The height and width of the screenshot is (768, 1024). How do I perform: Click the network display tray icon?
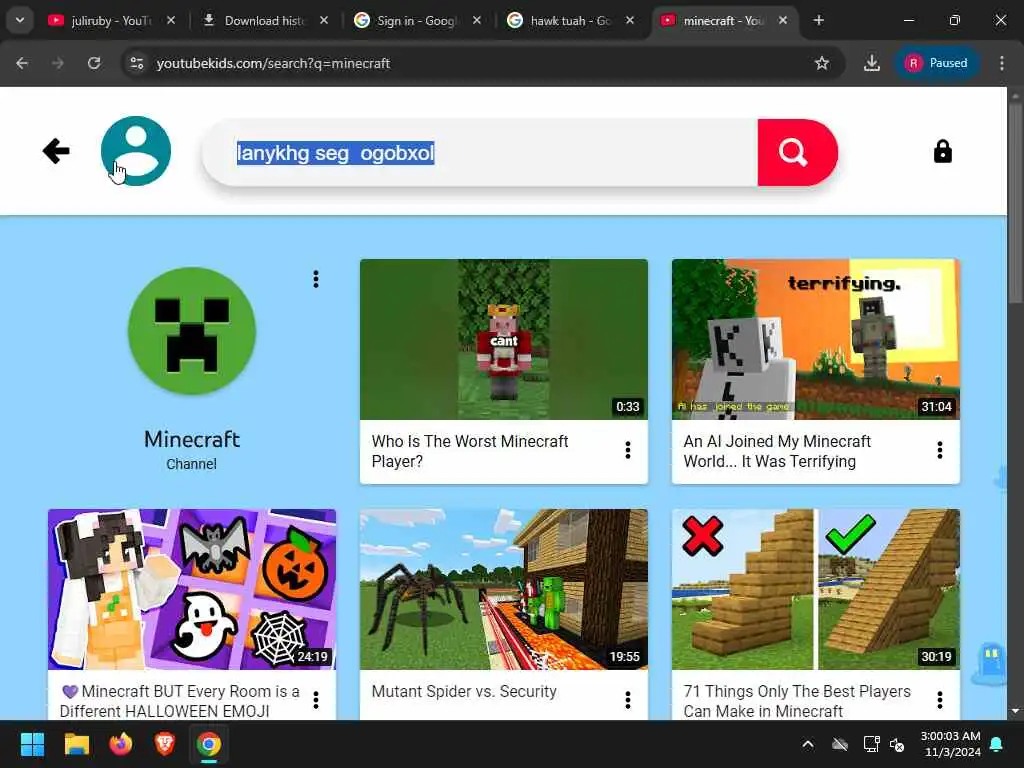point(871,744)
